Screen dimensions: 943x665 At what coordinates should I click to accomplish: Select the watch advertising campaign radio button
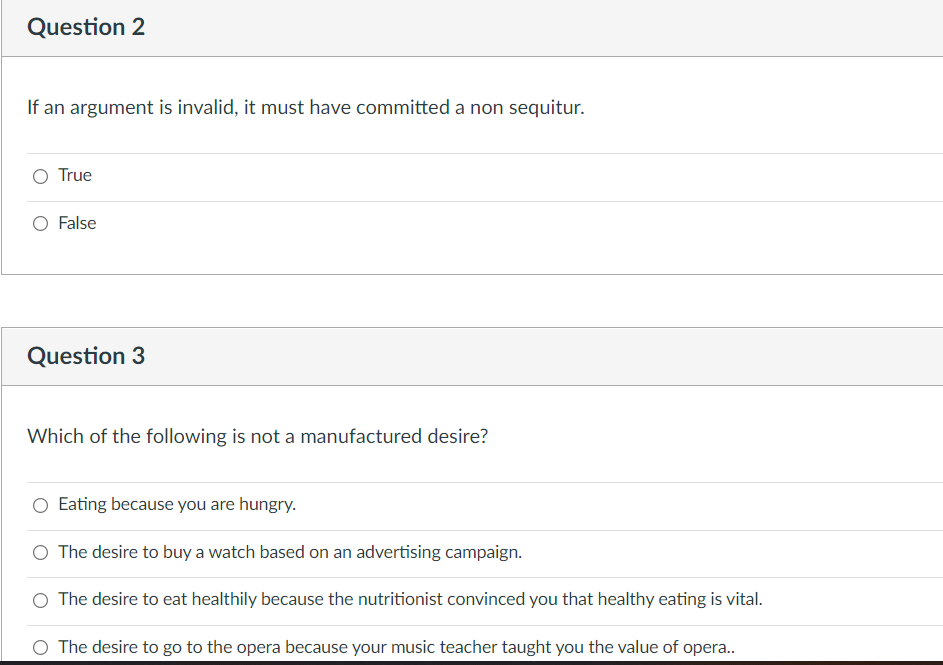(x=40, y=552)
